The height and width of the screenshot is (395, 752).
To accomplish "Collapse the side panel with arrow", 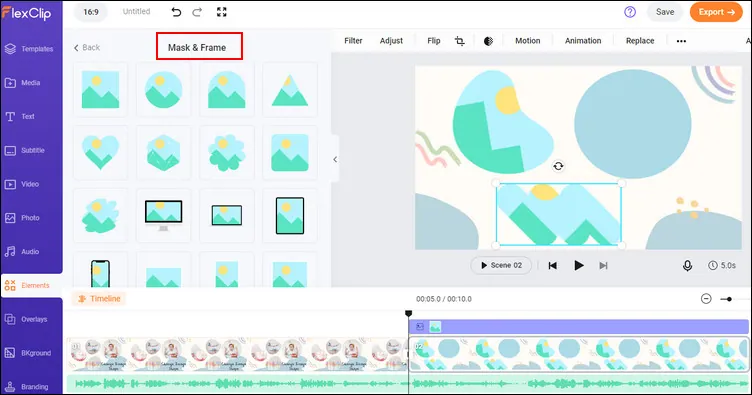I will coord(335,159).
